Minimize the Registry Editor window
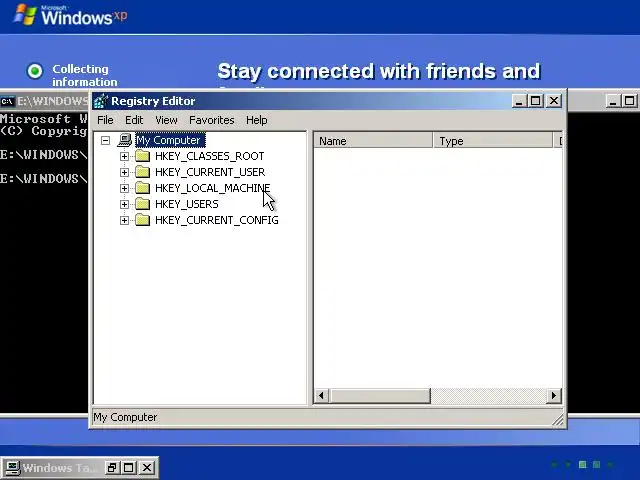 (x=519, y=101)
